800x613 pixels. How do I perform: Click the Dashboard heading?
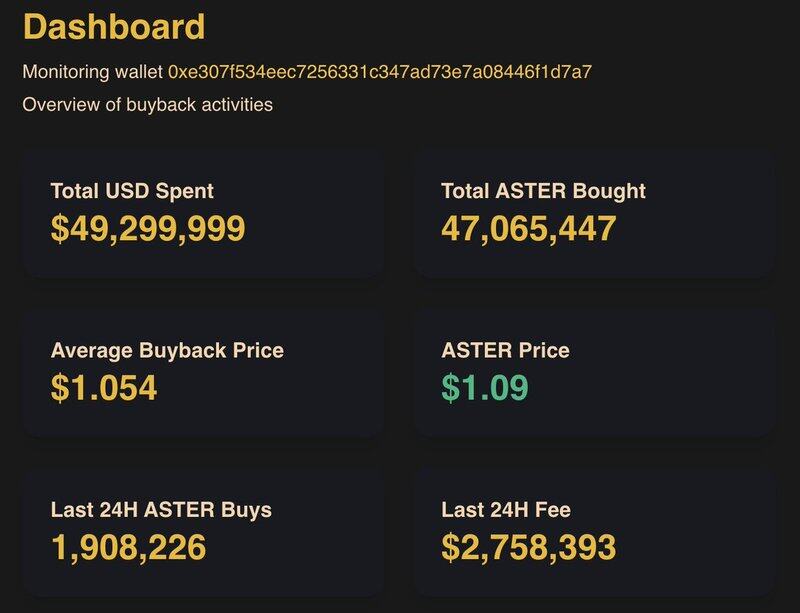point(113,26)
